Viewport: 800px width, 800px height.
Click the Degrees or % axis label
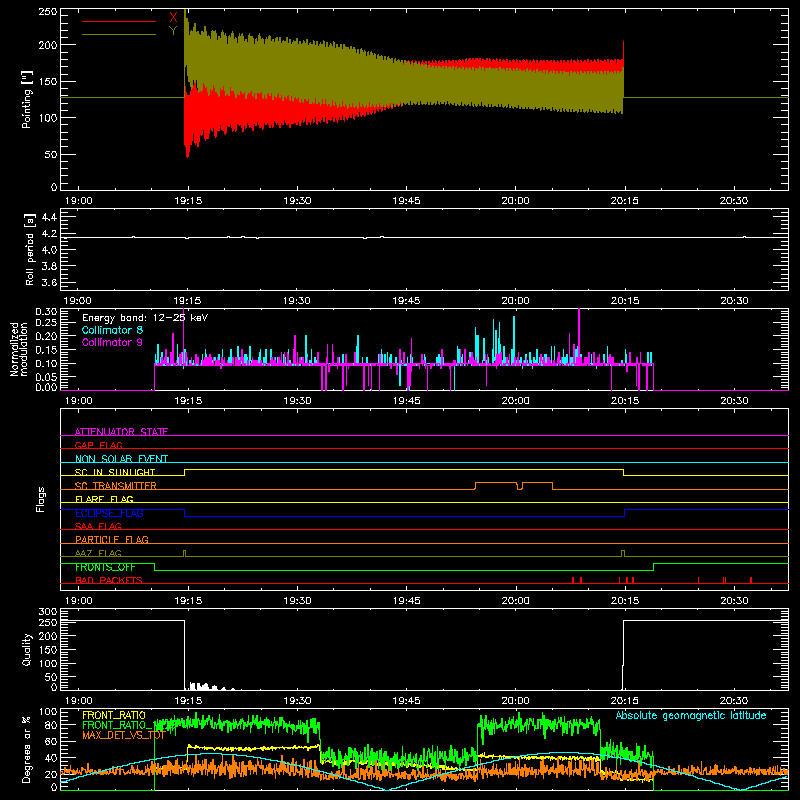click(x=26, y=749)
